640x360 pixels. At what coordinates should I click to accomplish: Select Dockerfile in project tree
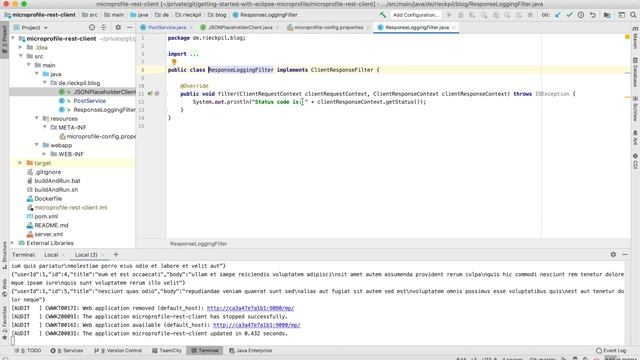click(x=48, y=198)
